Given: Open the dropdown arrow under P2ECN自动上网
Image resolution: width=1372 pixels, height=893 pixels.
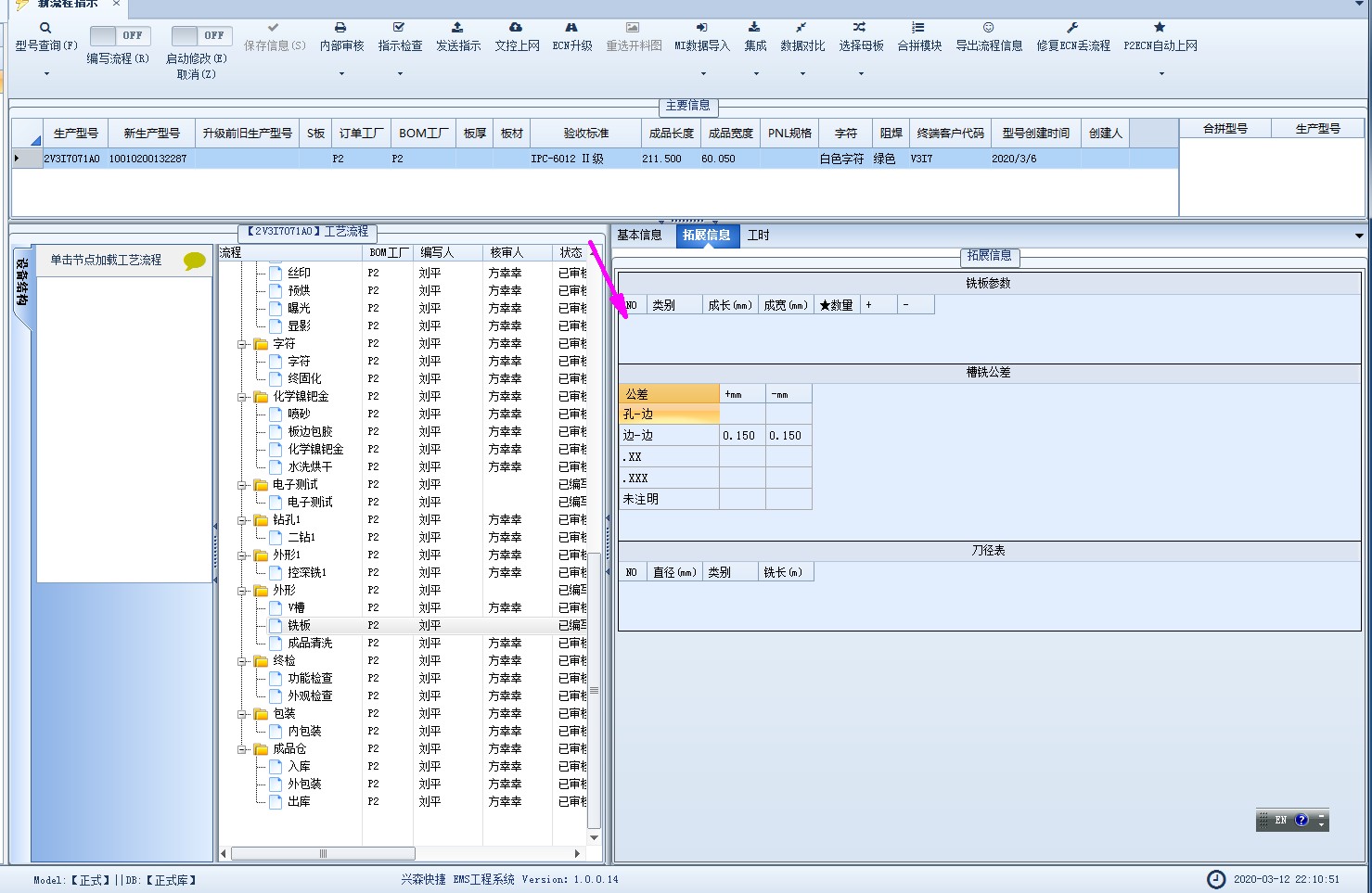Looking at the screenshot, I should tap(1161, 74).
